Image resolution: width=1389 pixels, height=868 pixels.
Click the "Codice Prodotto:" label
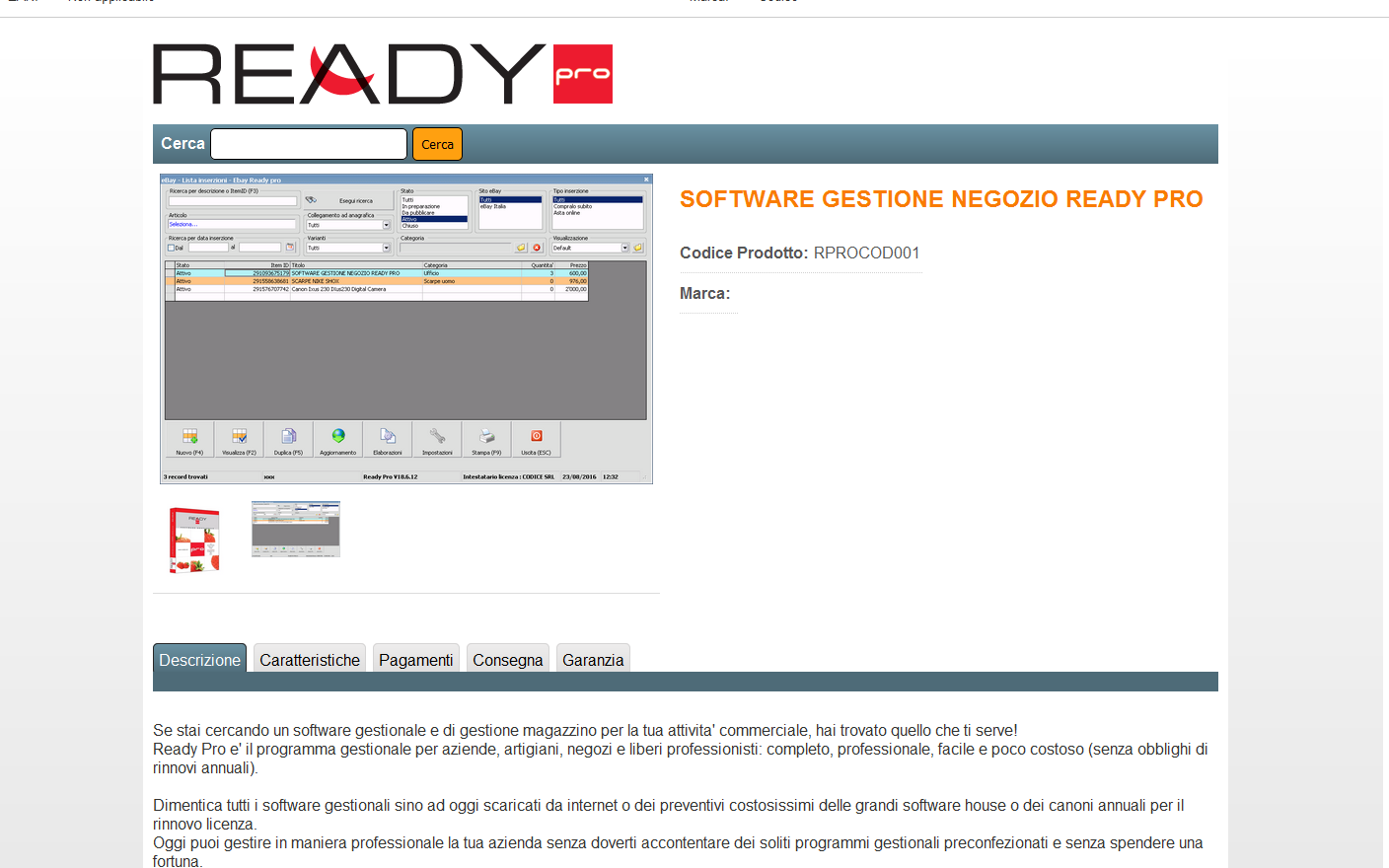tap(744, 253)
